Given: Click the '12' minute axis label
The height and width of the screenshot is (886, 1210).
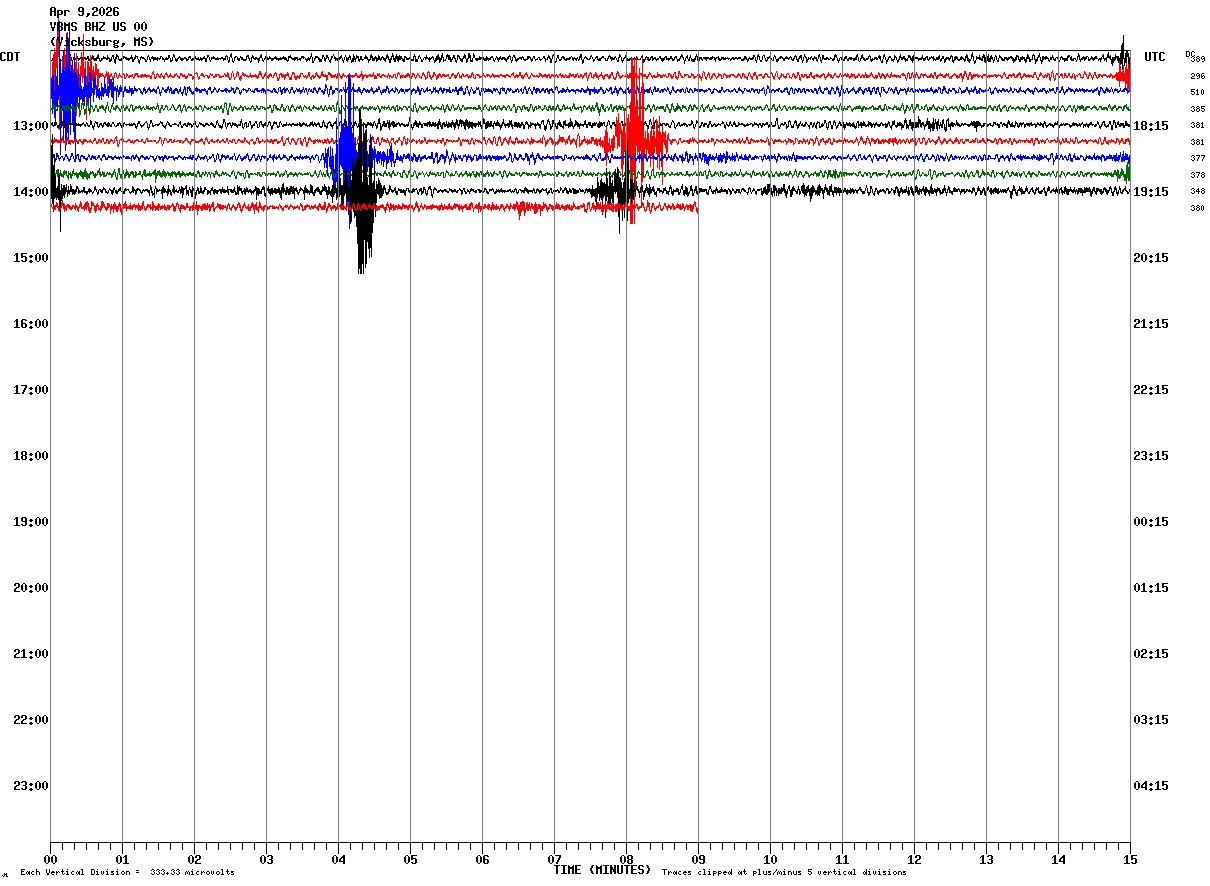Looking at the screenshot, I should [x=914, y=860].
